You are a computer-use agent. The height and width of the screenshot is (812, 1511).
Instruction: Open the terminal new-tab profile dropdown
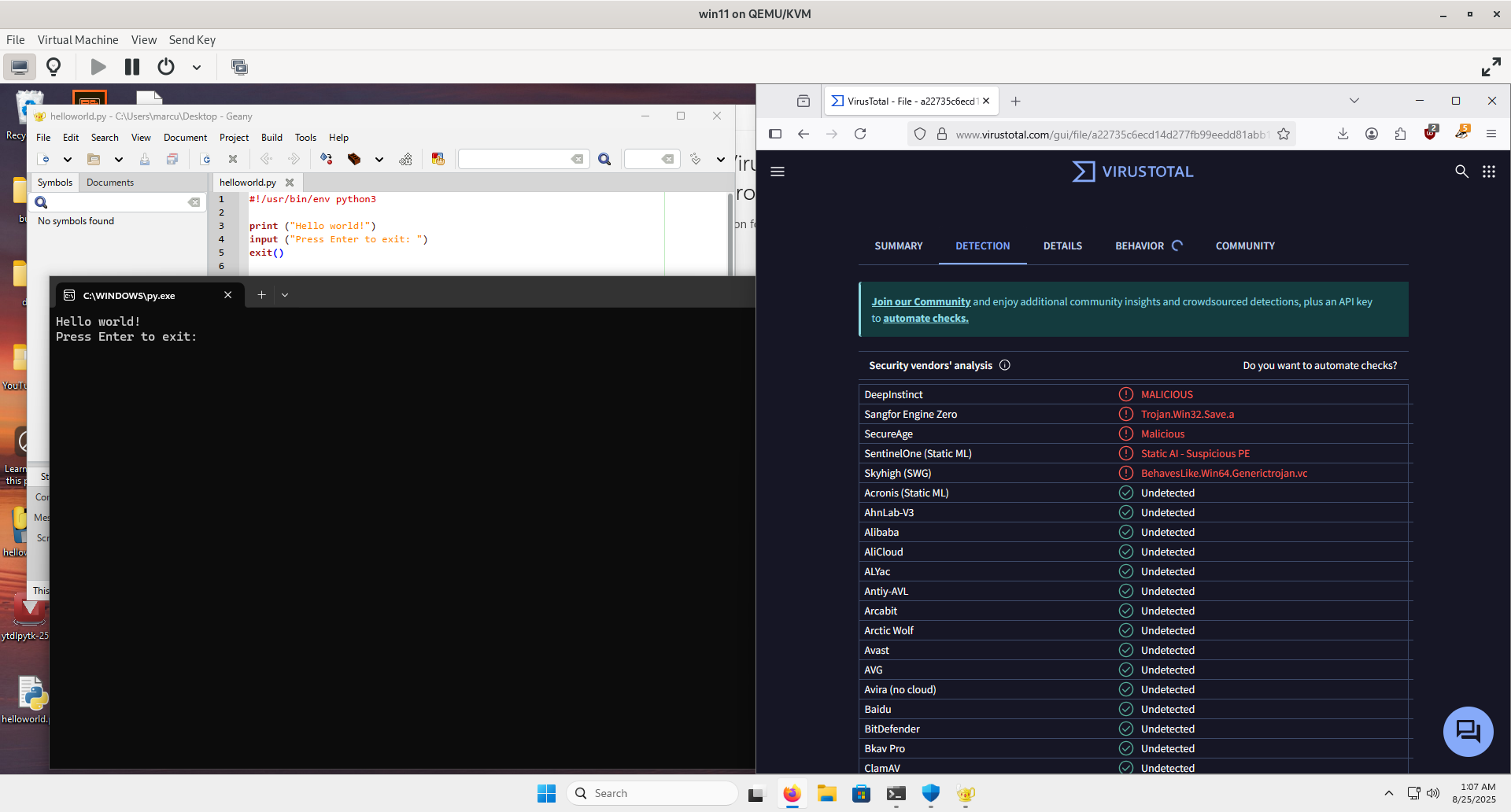pyautogui.click(x=285, y=295)
